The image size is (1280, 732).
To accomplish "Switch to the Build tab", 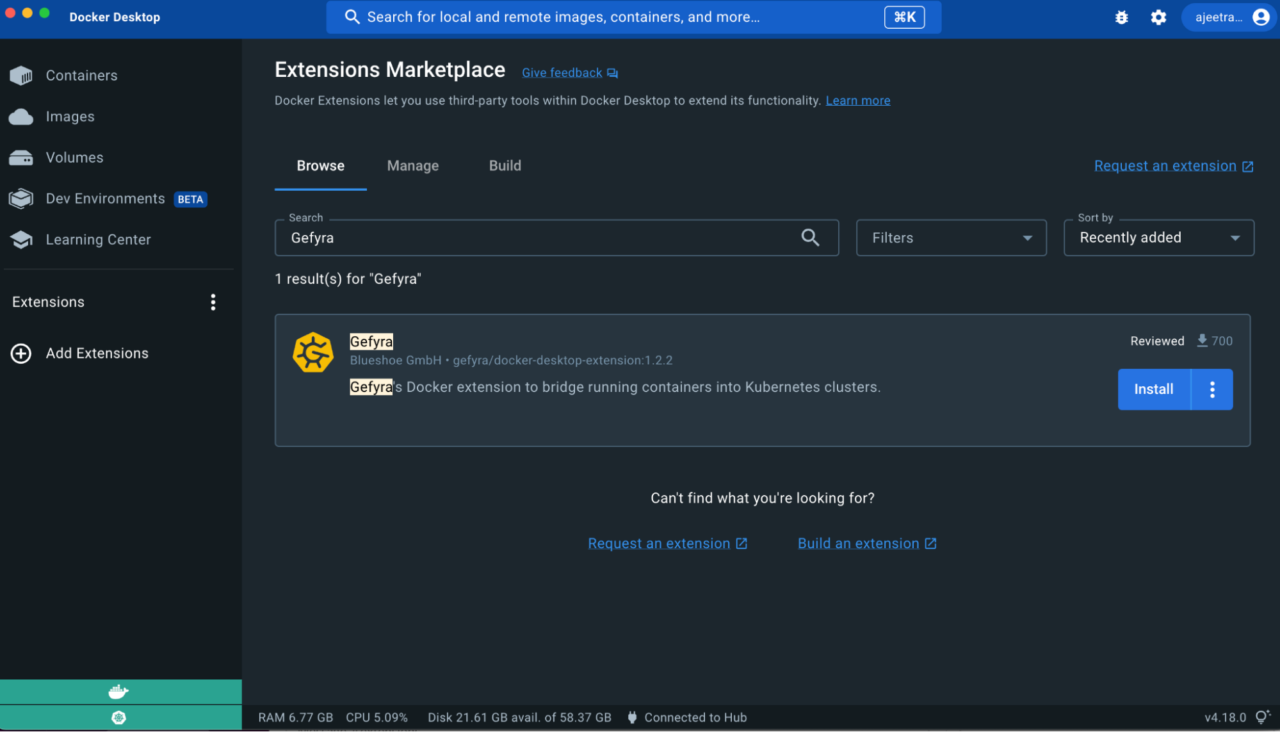I will tap(504, 165).
